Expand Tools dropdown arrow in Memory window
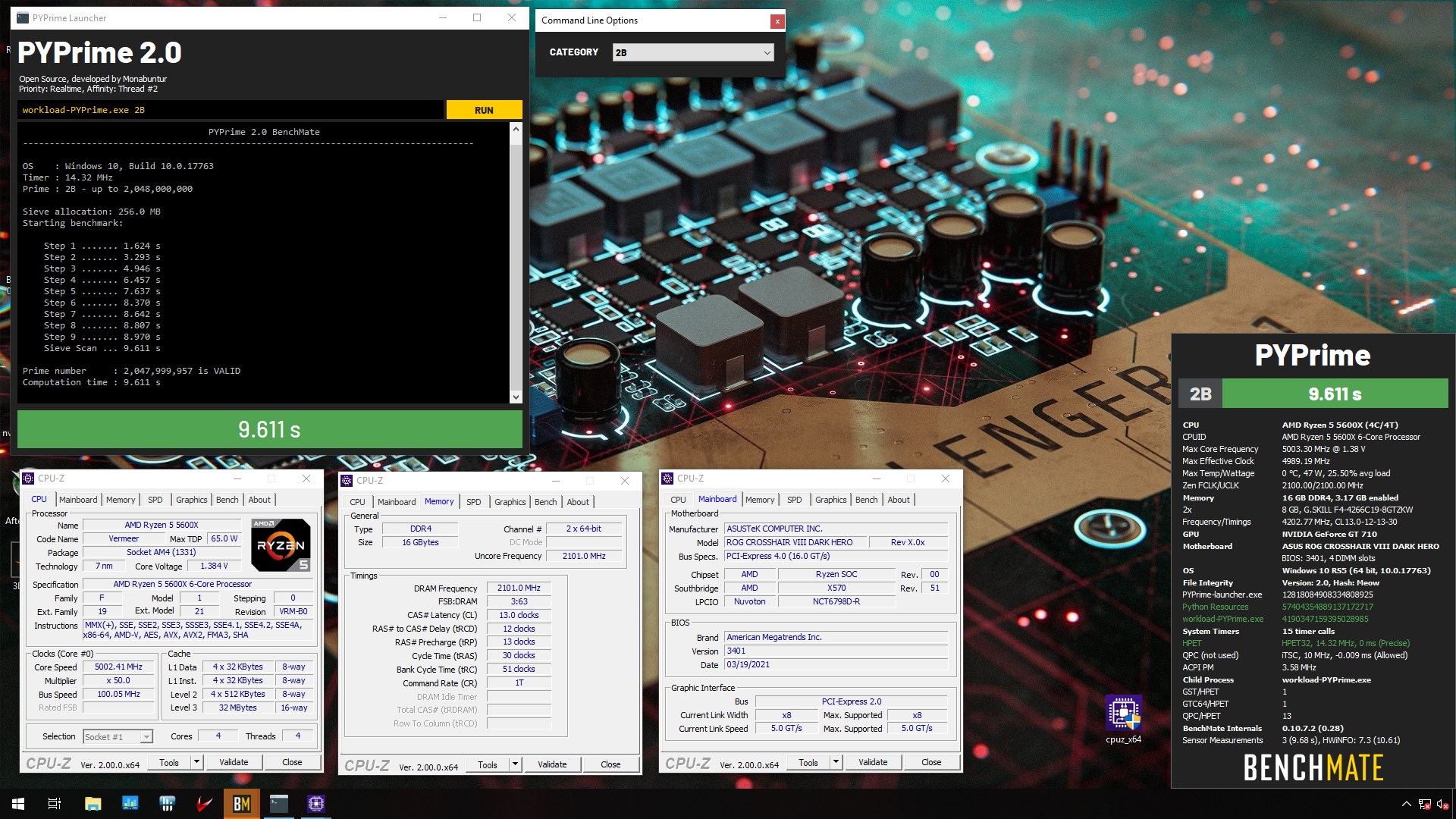This screenshot has width=1456, height=819. pos(516,764)
